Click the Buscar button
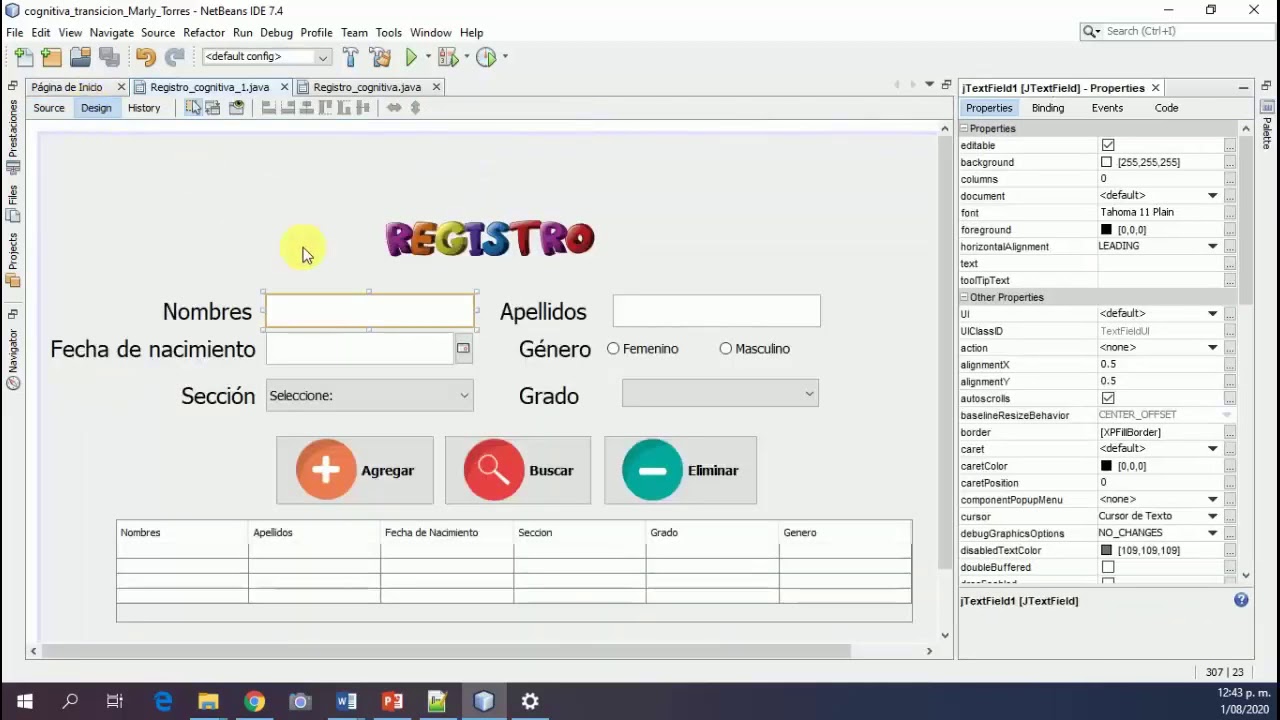 click(518, 470)
